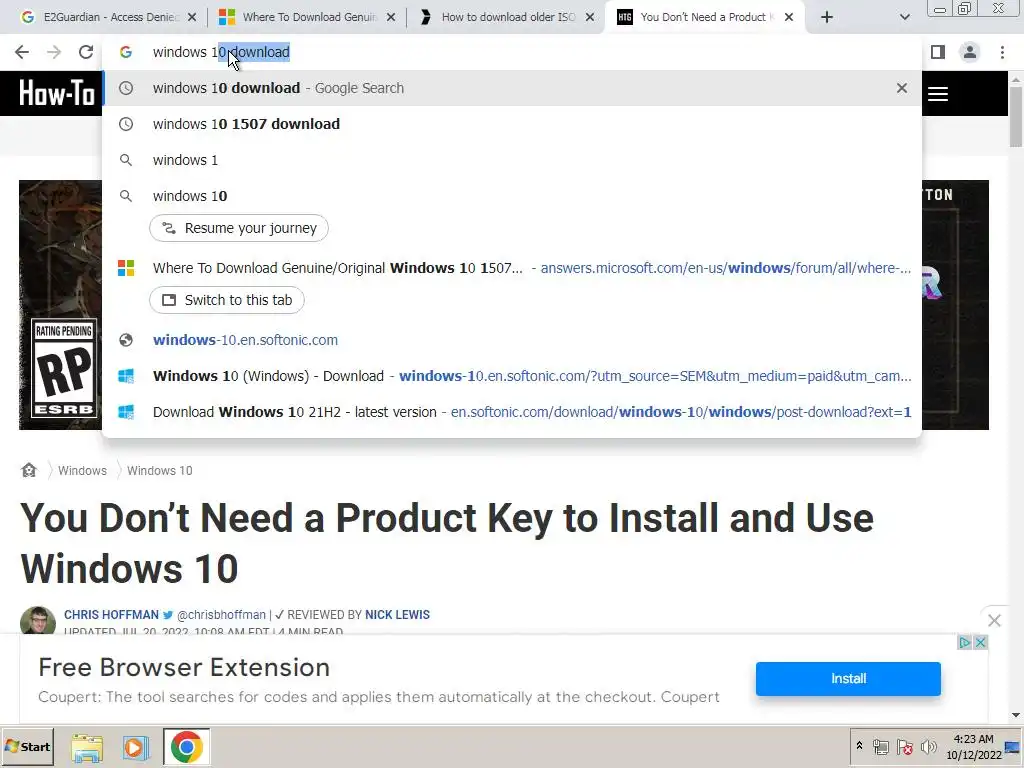Image resolution: width=1024 pixels, height=768 pixels.
Task: Open CHRIS HOFFMAN author link
Action: pyautogui.click(x=111, y=615)
